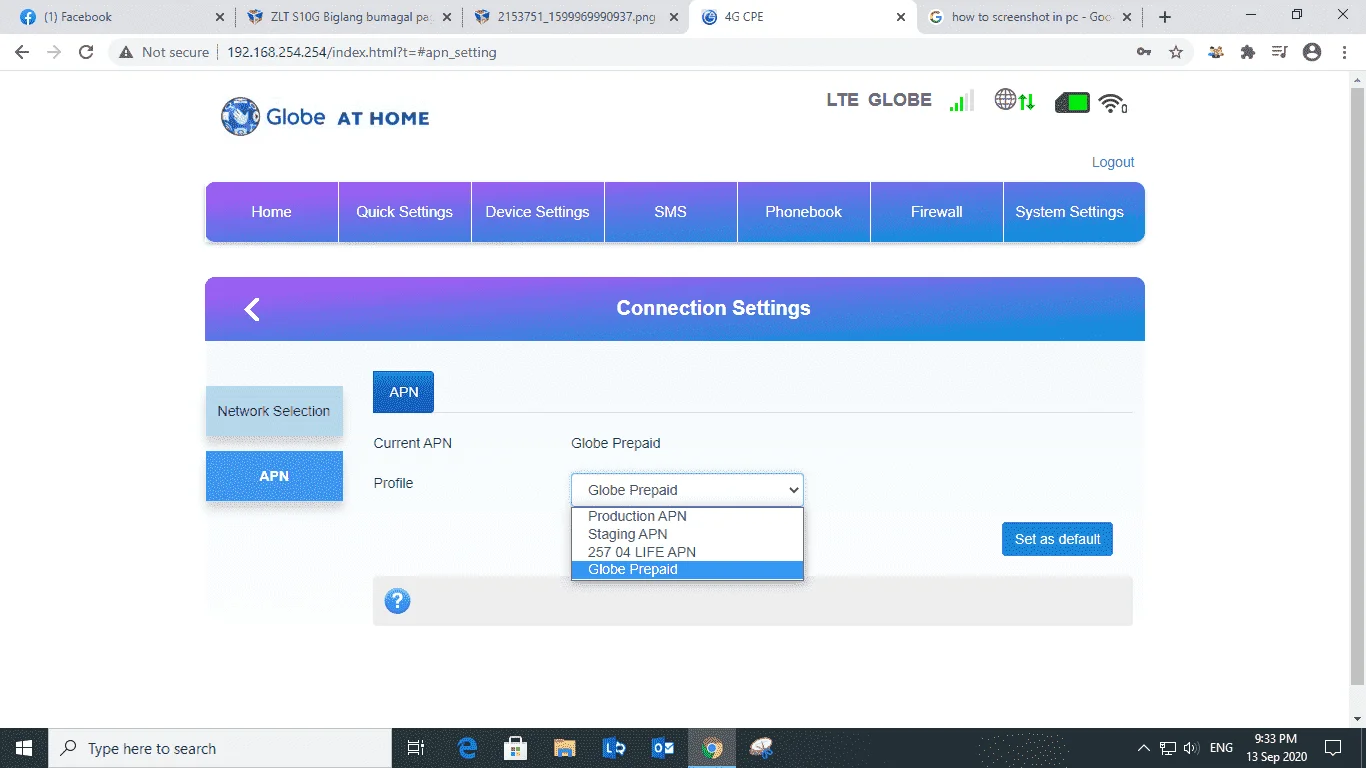This screenshot has height=768, width=1366.
Task: Open the Windows notification center
Action: [1333, 748]
